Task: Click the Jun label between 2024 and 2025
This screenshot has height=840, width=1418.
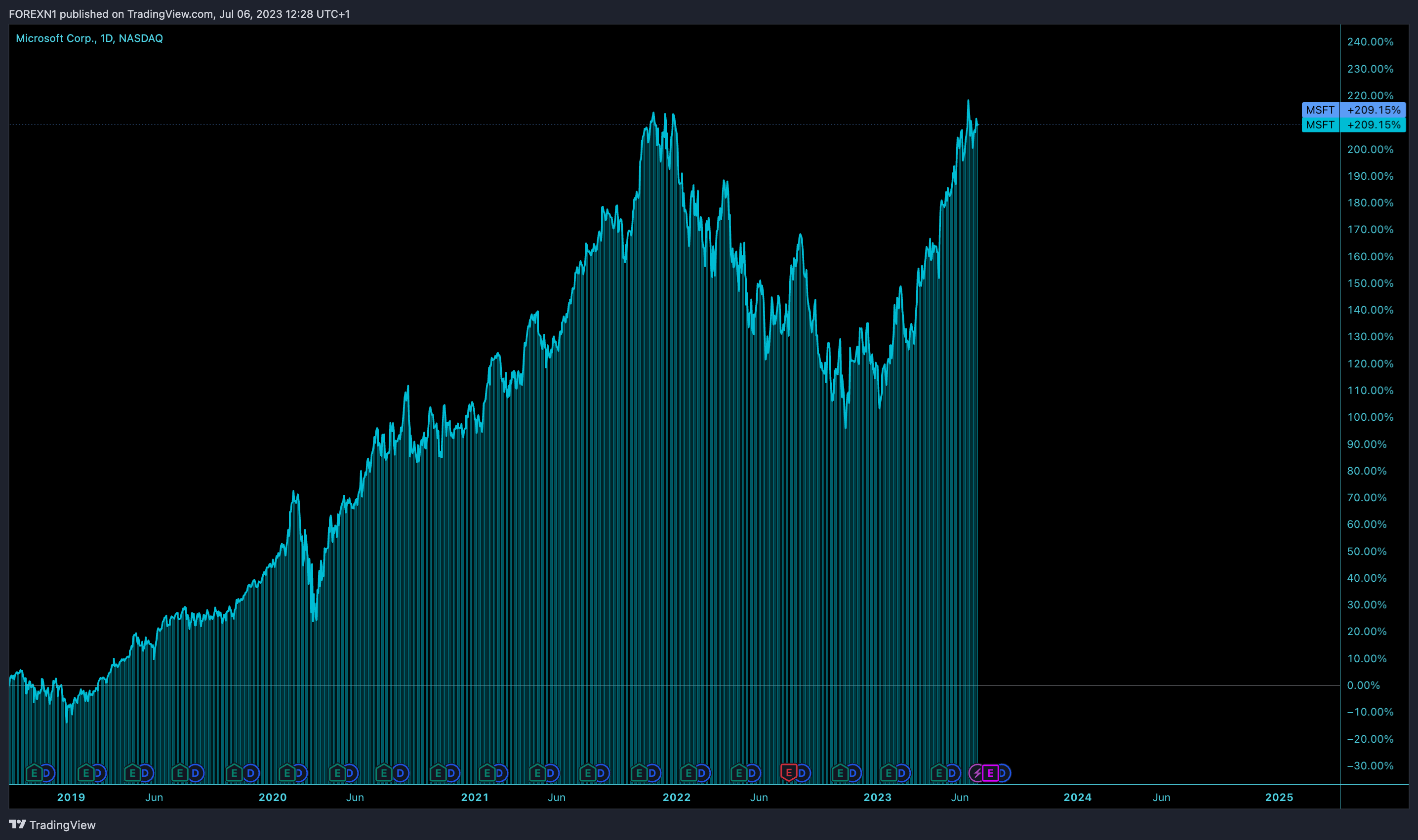Action: [1162, 798]
